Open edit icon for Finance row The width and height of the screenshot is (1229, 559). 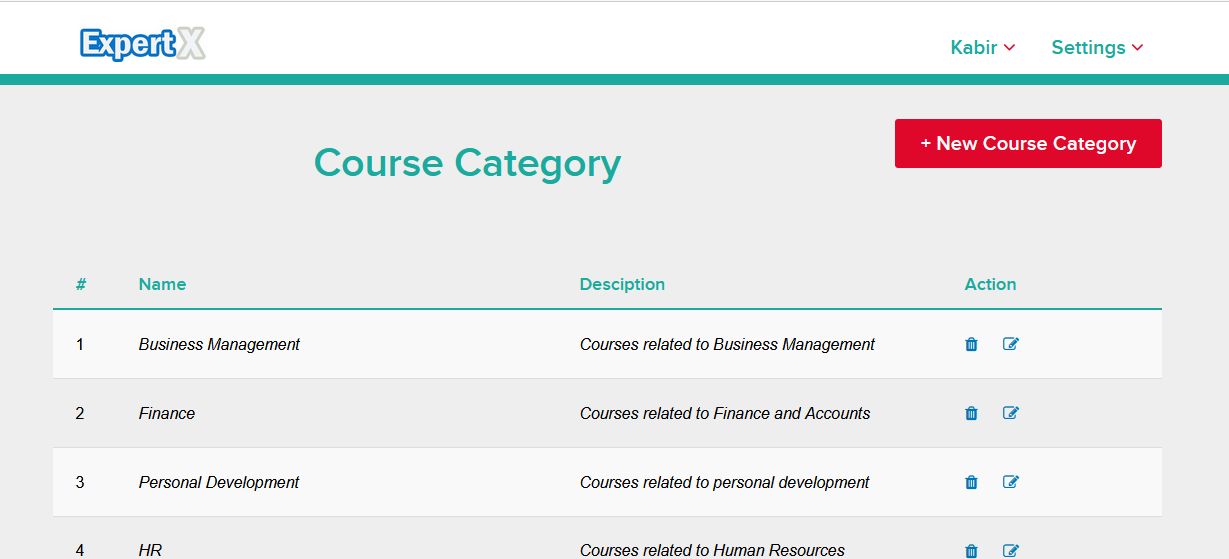1011,413
